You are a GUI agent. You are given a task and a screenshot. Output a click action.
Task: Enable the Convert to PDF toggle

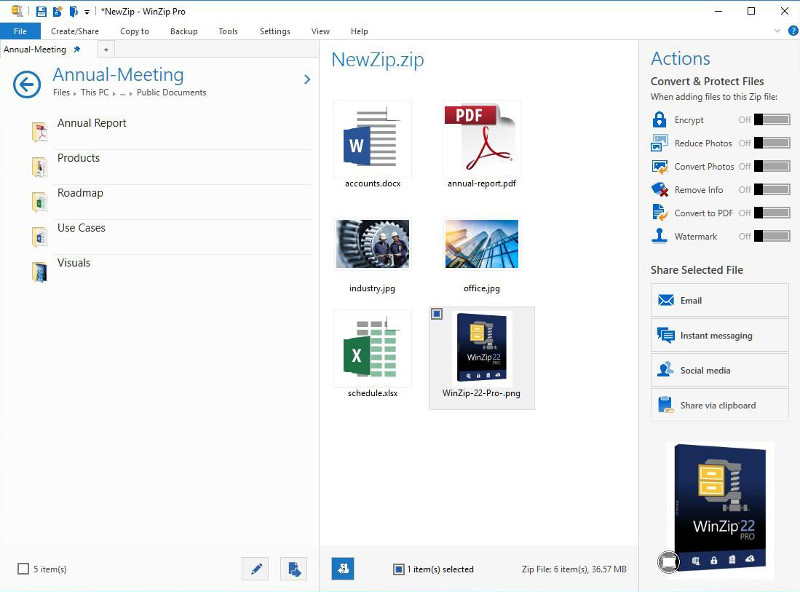pyautogui.click(x=772, y=213)
